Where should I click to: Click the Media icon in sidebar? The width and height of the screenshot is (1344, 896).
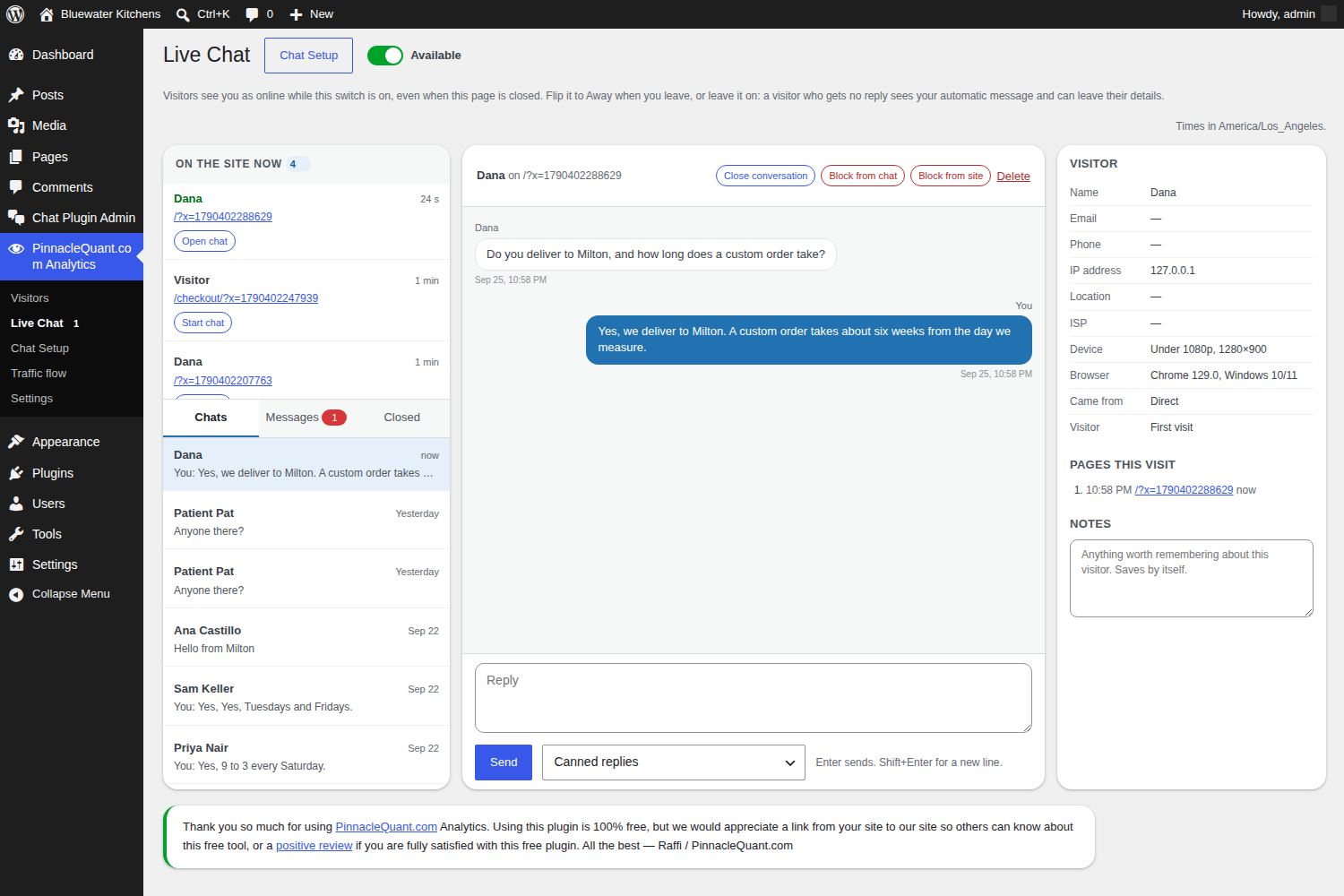tap(16, 125)
